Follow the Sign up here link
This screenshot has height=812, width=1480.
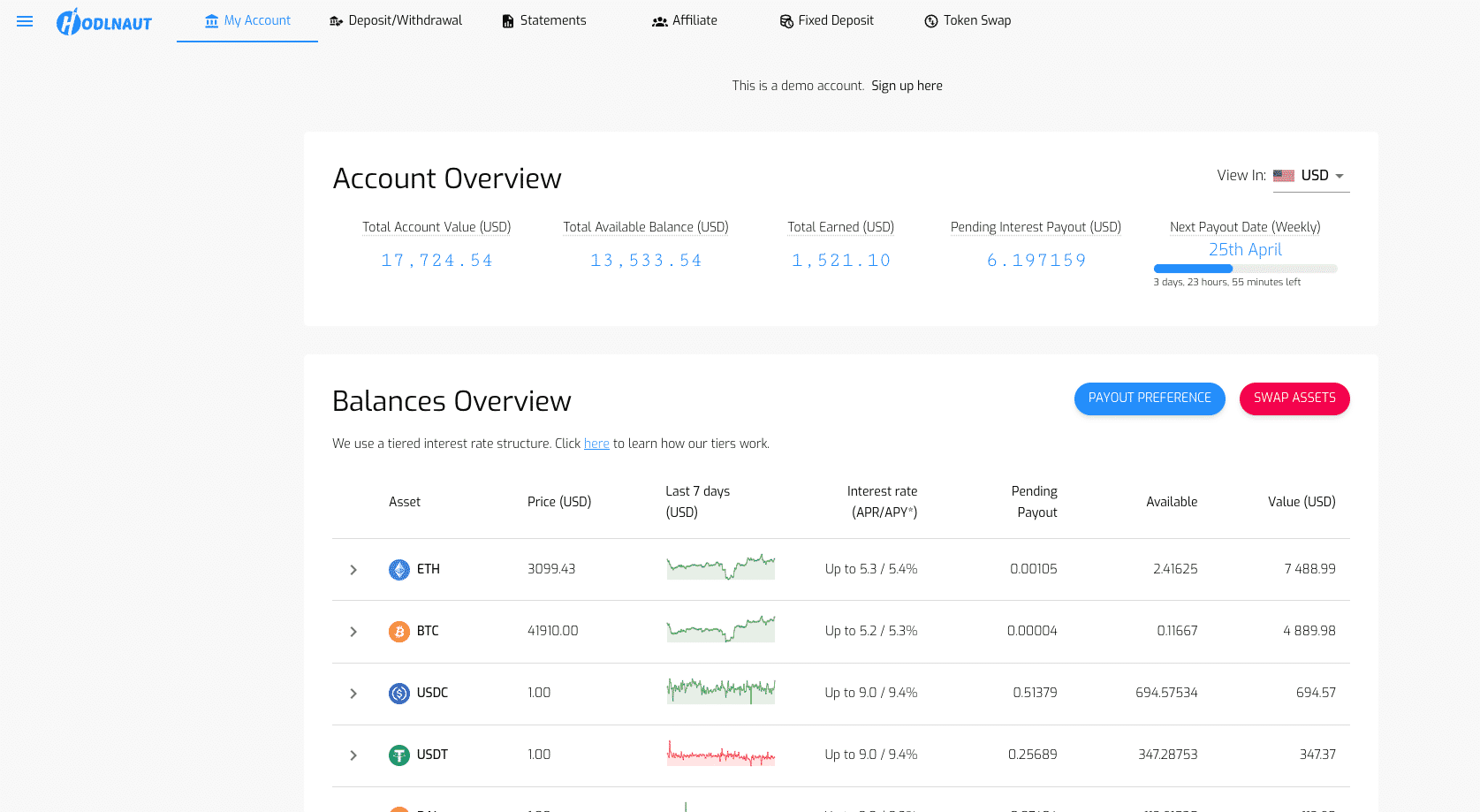pos(907,86)
